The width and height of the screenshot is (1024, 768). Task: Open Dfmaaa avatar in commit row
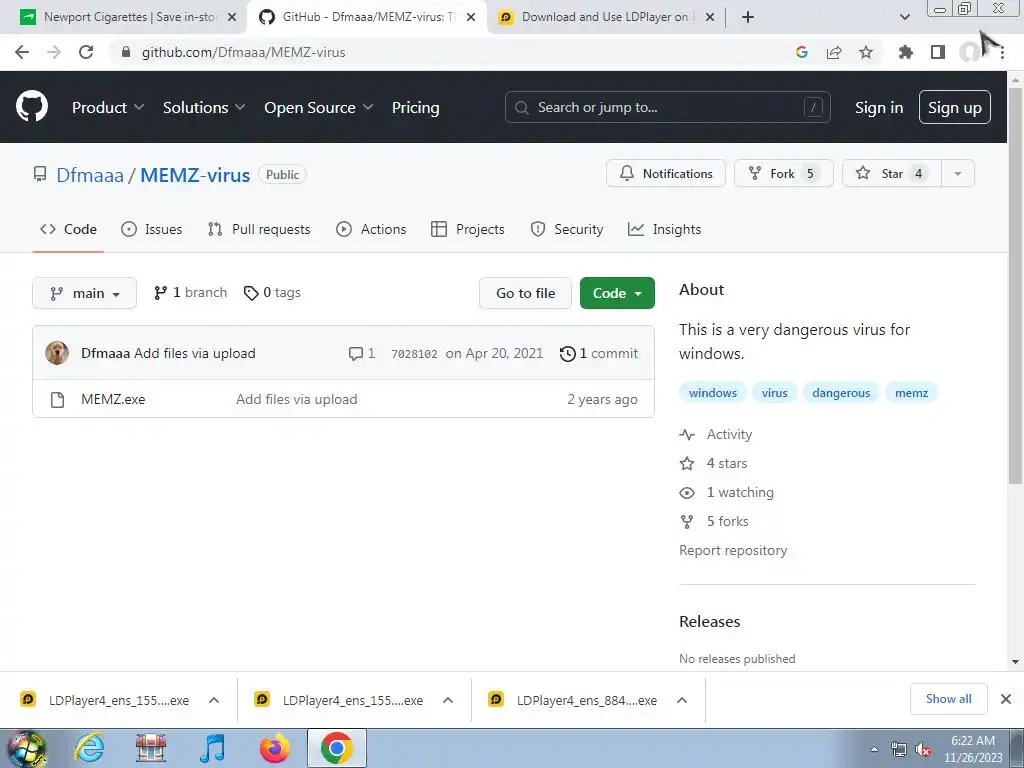57,353
